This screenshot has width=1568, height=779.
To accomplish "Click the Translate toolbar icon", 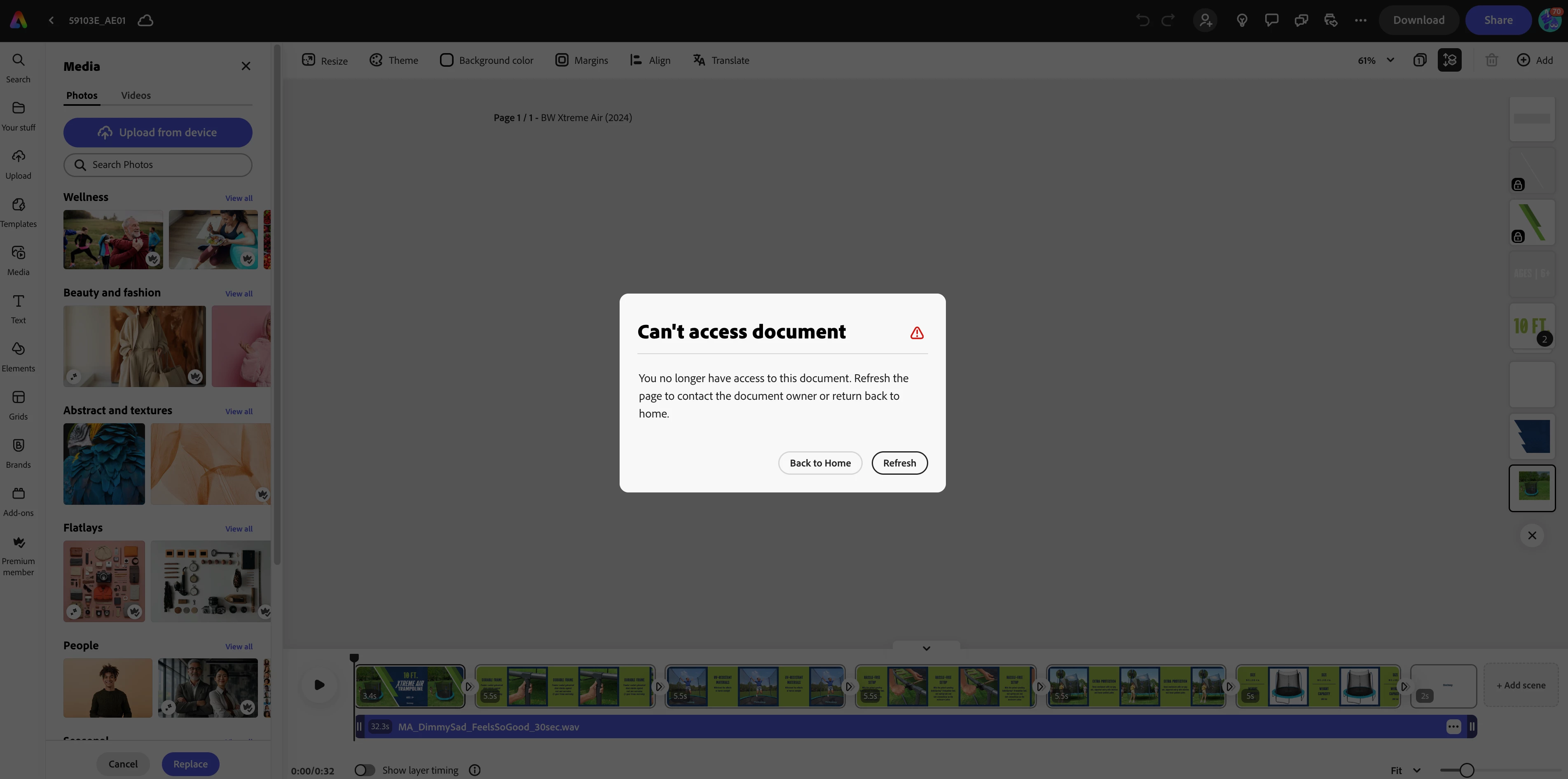I will [x=699, y=60].
